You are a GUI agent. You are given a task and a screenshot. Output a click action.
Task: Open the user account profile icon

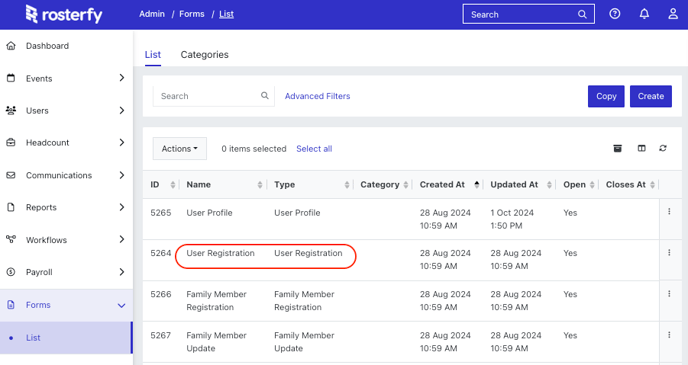pyautogui.click(x=673, y=14)
